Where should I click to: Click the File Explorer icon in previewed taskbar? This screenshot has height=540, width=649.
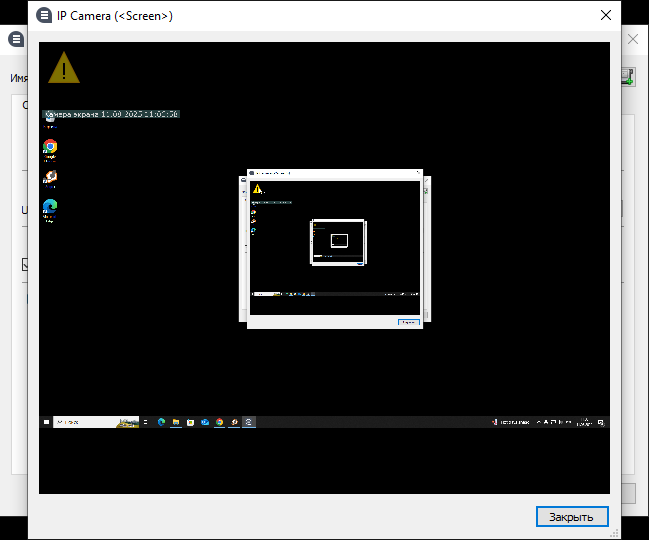(x=175, y=422)
